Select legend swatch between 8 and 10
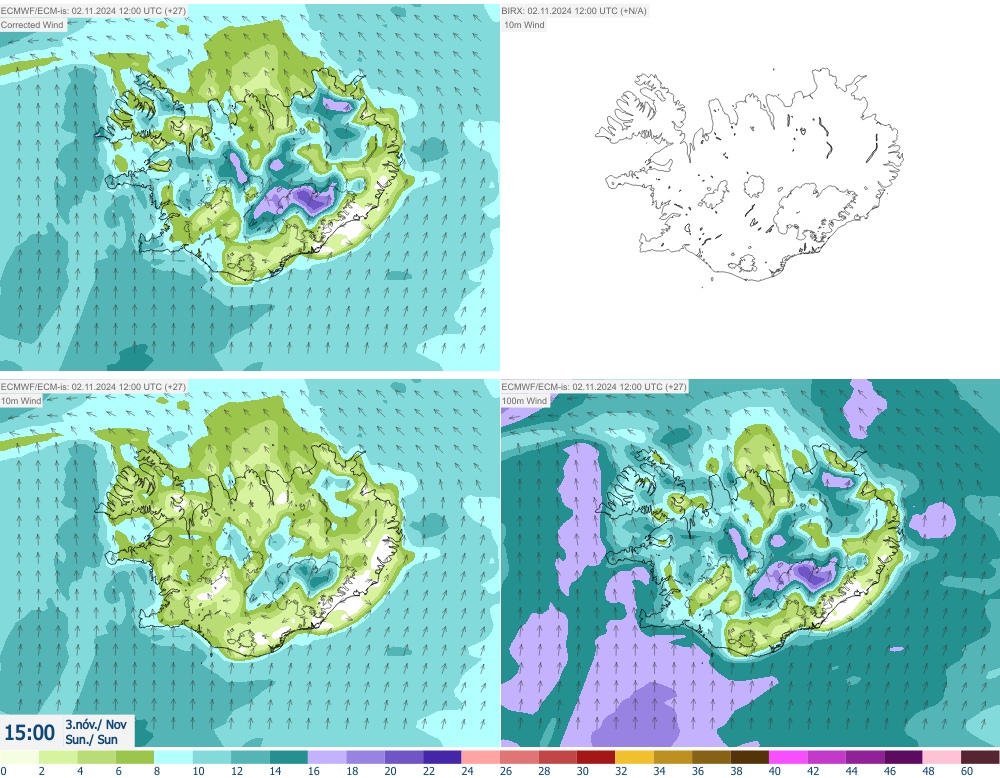Image resolution: width=1000 pixels, height=778 pixels. click(173, 757)
